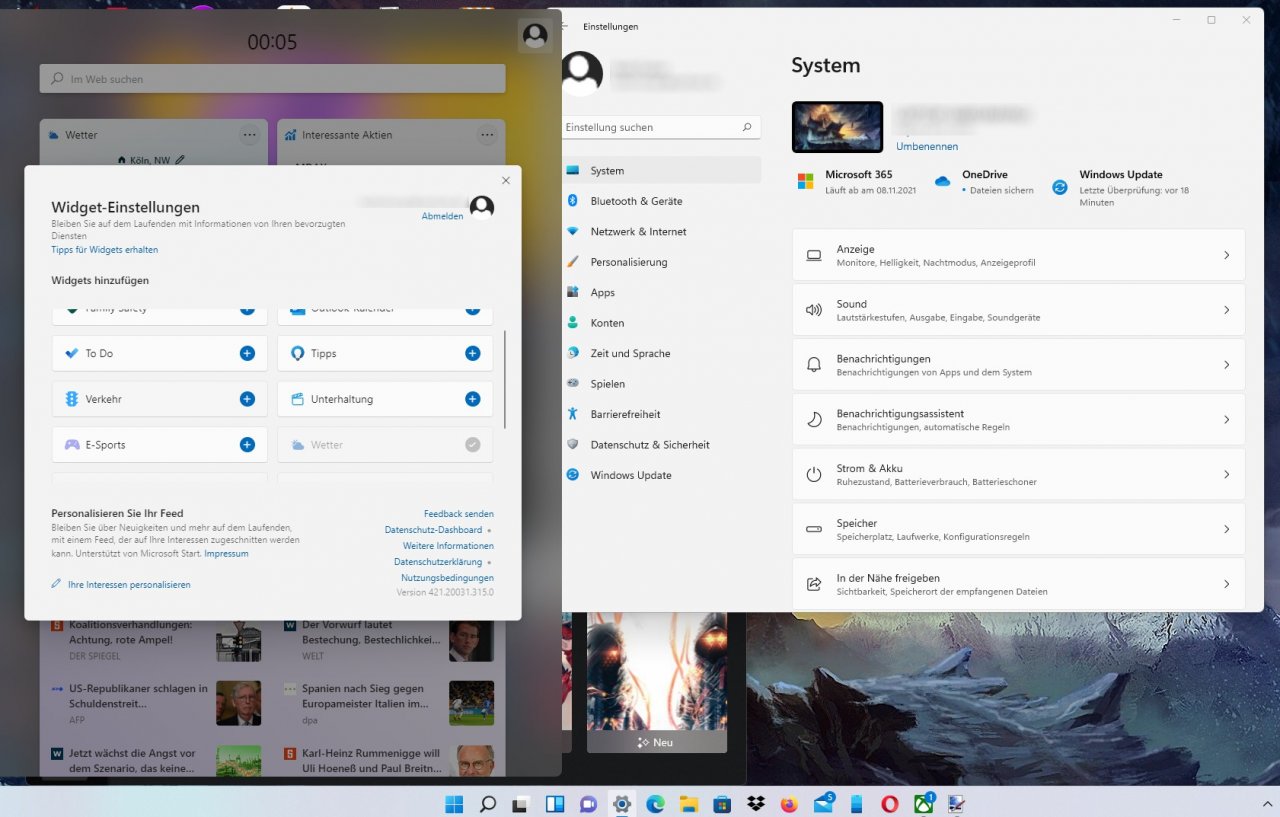Open the Apps section in the sidebar

(661, 292)
